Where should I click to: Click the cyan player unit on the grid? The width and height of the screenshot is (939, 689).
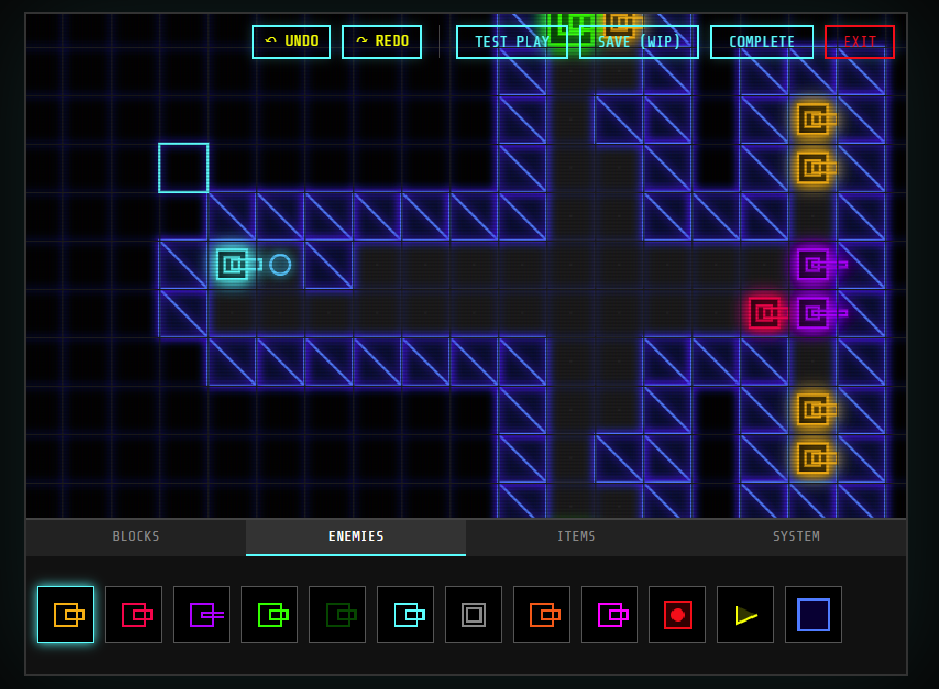[234, 265]
